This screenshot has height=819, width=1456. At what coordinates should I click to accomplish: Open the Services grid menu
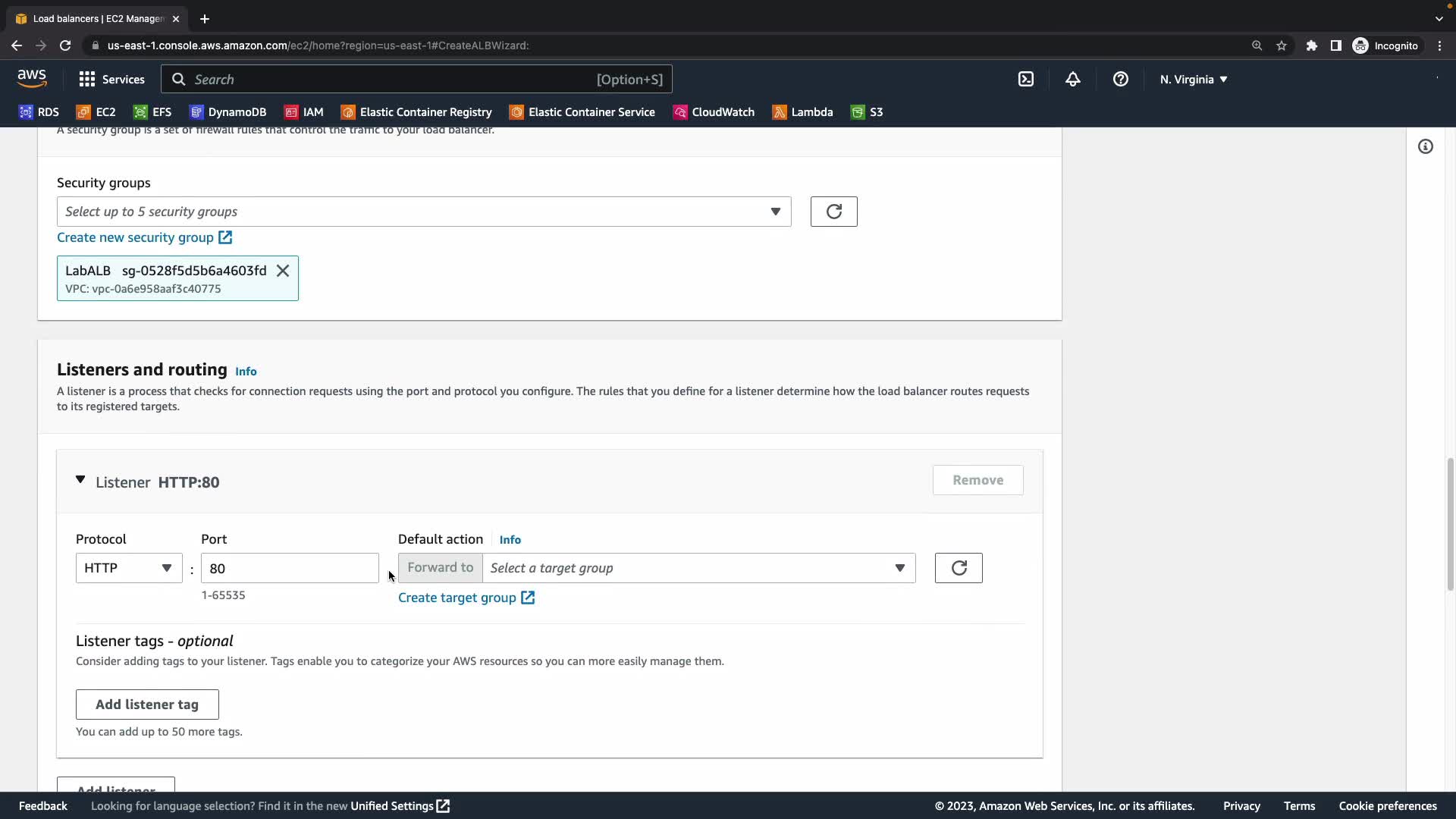[111, 79]
